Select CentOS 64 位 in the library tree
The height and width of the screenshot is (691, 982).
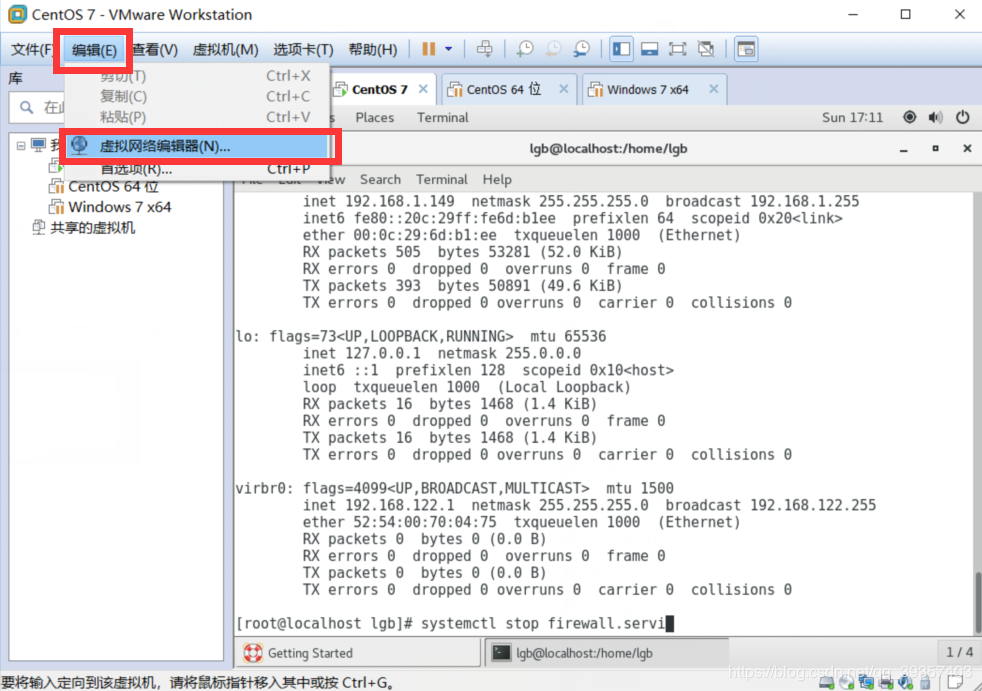(x=113, y=187)
